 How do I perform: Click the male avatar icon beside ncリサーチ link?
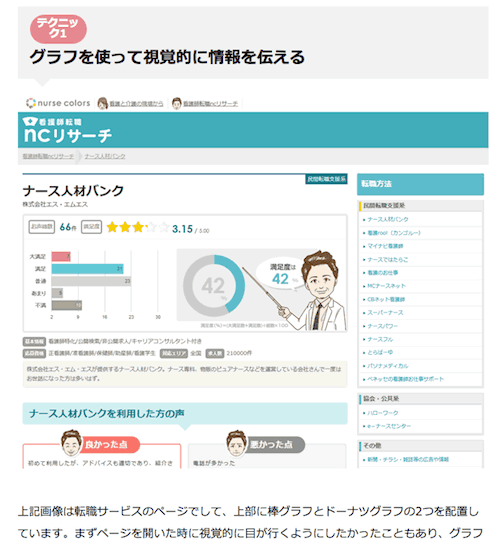point(176,103)
